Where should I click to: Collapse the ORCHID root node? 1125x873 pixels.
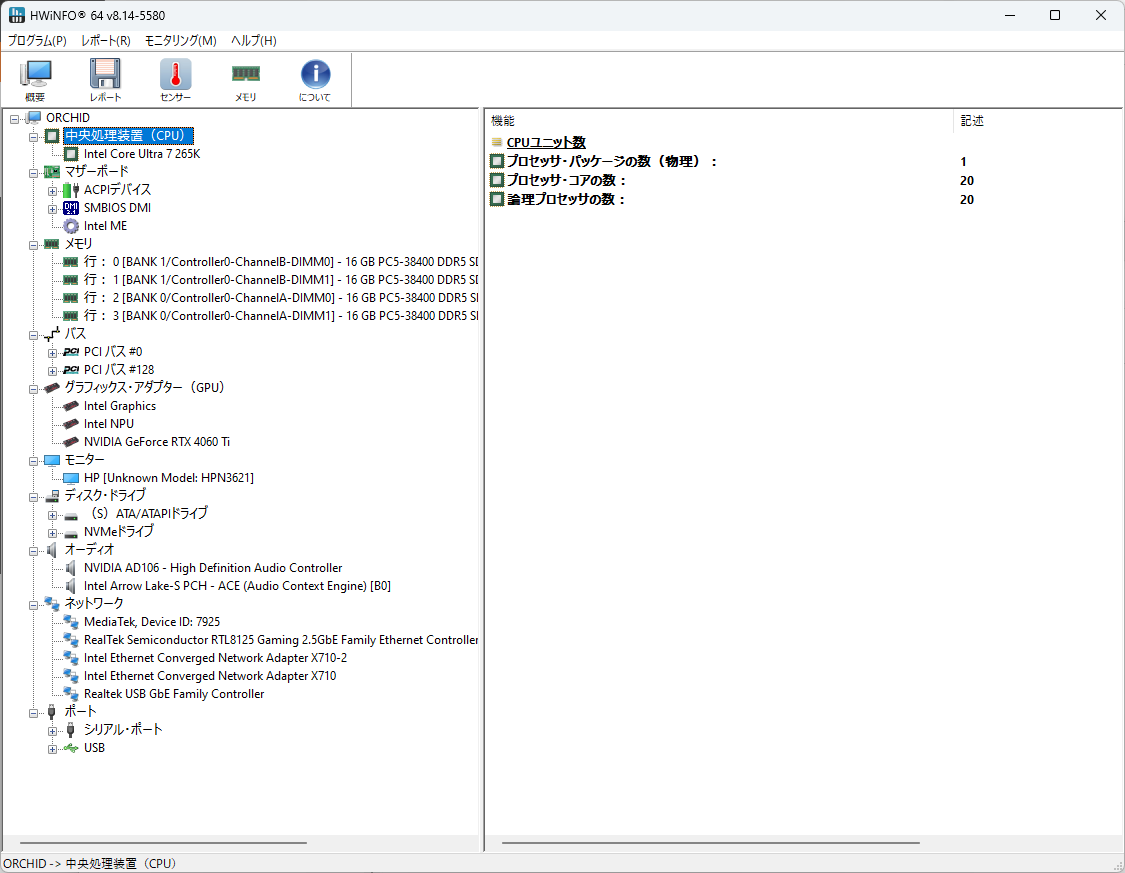point(14,119)
